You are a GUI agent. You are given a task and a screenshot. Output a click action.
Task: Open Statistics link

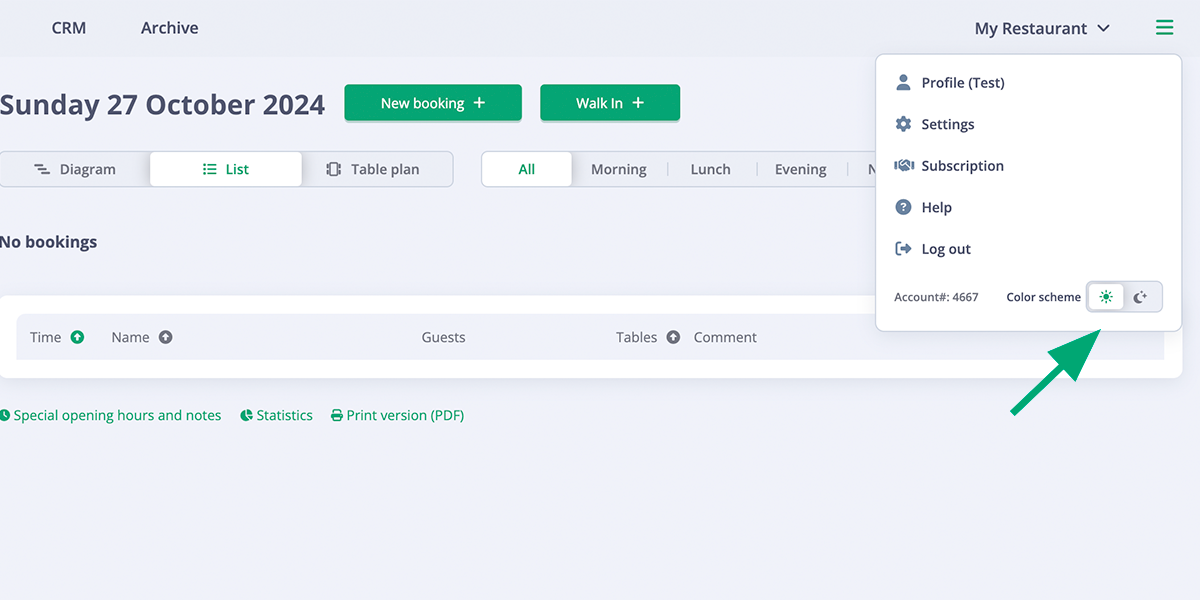point(277,415)
